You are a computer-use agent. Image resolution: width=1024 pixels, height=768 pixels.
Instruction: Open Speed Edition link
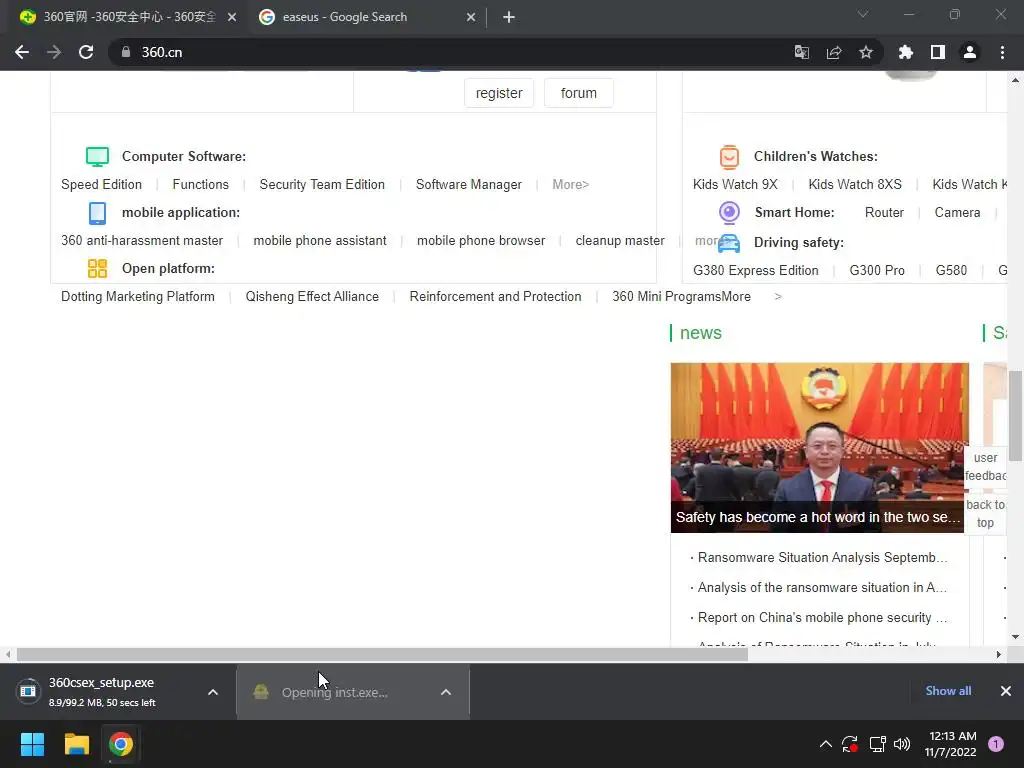click(x=101, y=185)
